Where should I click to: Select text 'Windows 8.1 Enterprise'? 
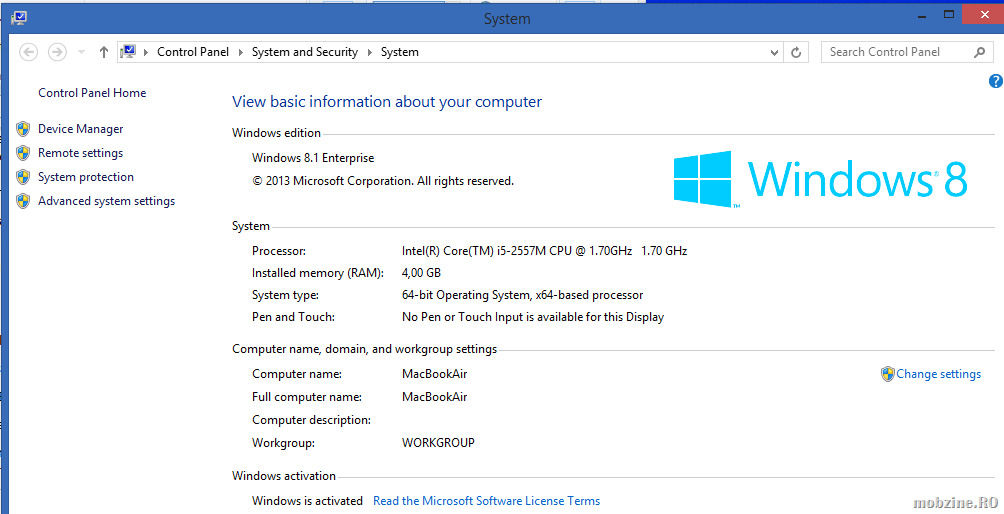[313, 157]
